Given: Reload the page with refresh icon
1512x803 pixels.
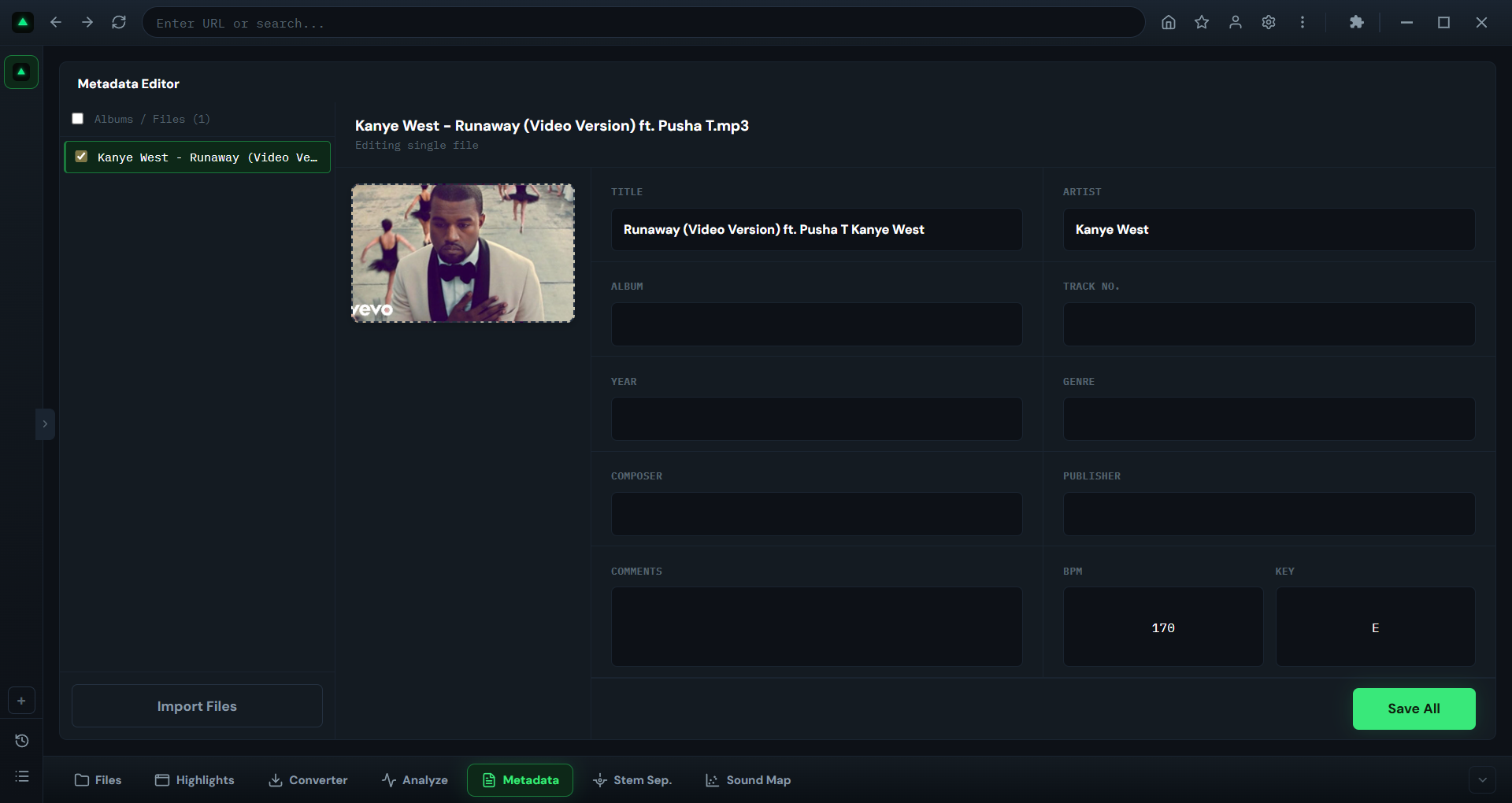Looking at the screenshot, I should (119, 23).
